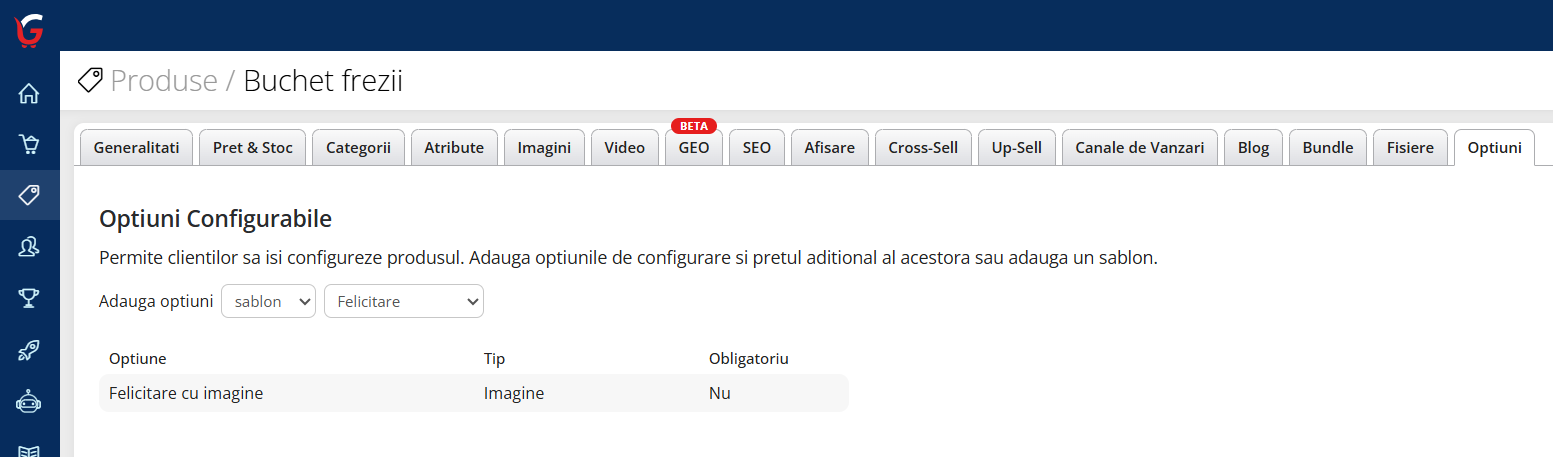Expand the sablon dropdown
The image size is (1553, 457).
click(x=268, y=301)
